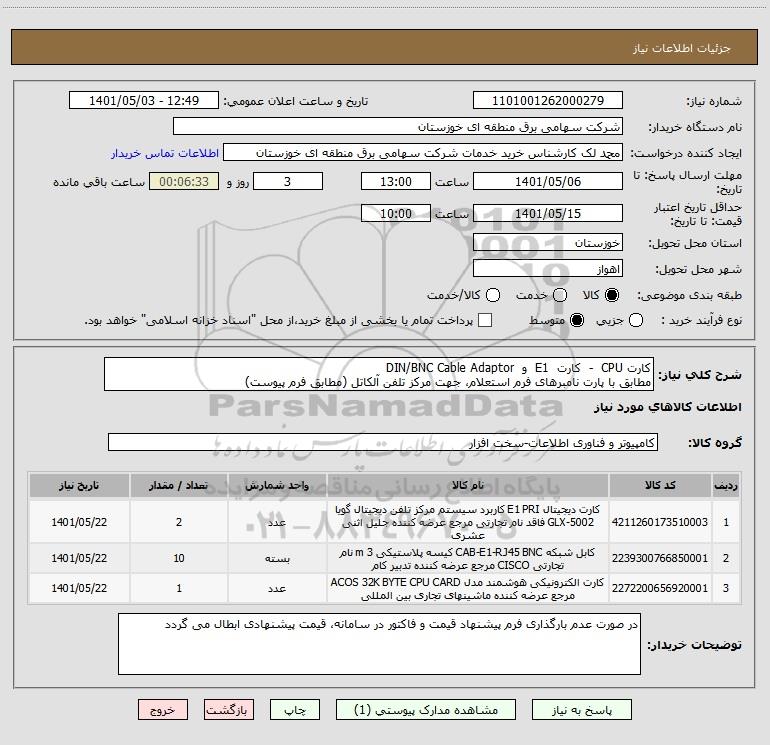
Task: Select the متوسط purchase type radio
Action: (x=577, y=320)
